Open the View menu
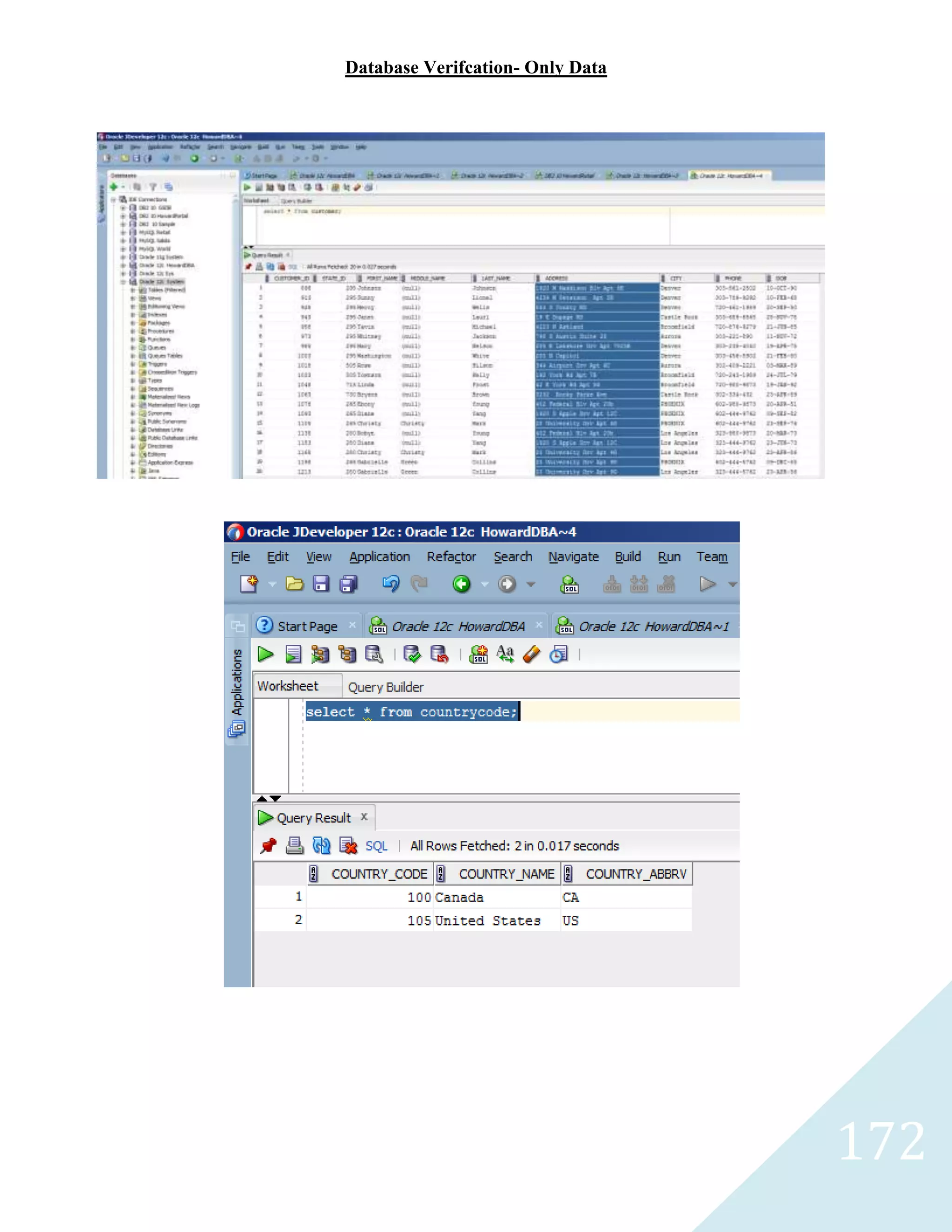 318,557
